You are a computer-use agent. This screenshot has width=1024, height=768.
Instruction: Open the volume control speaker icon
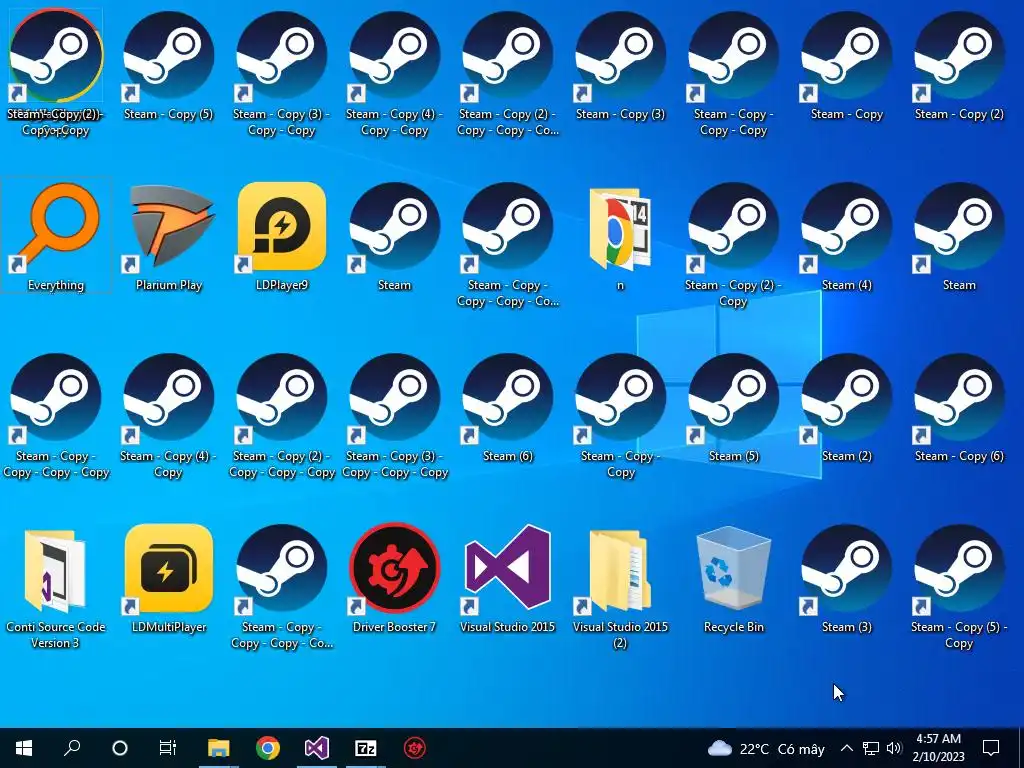[894, 748]
